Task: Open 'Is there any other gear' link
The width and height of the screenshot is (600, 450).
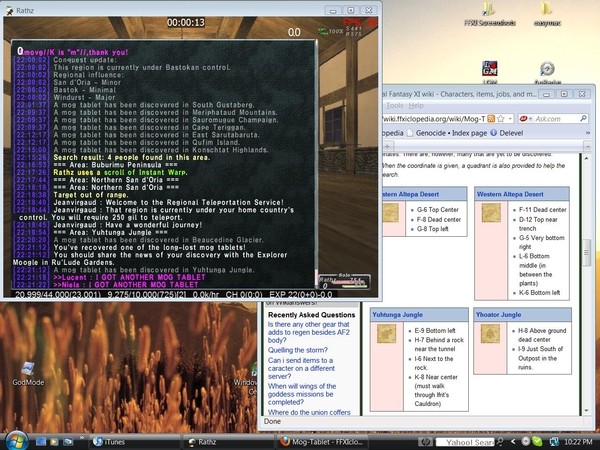Action: 309,332
